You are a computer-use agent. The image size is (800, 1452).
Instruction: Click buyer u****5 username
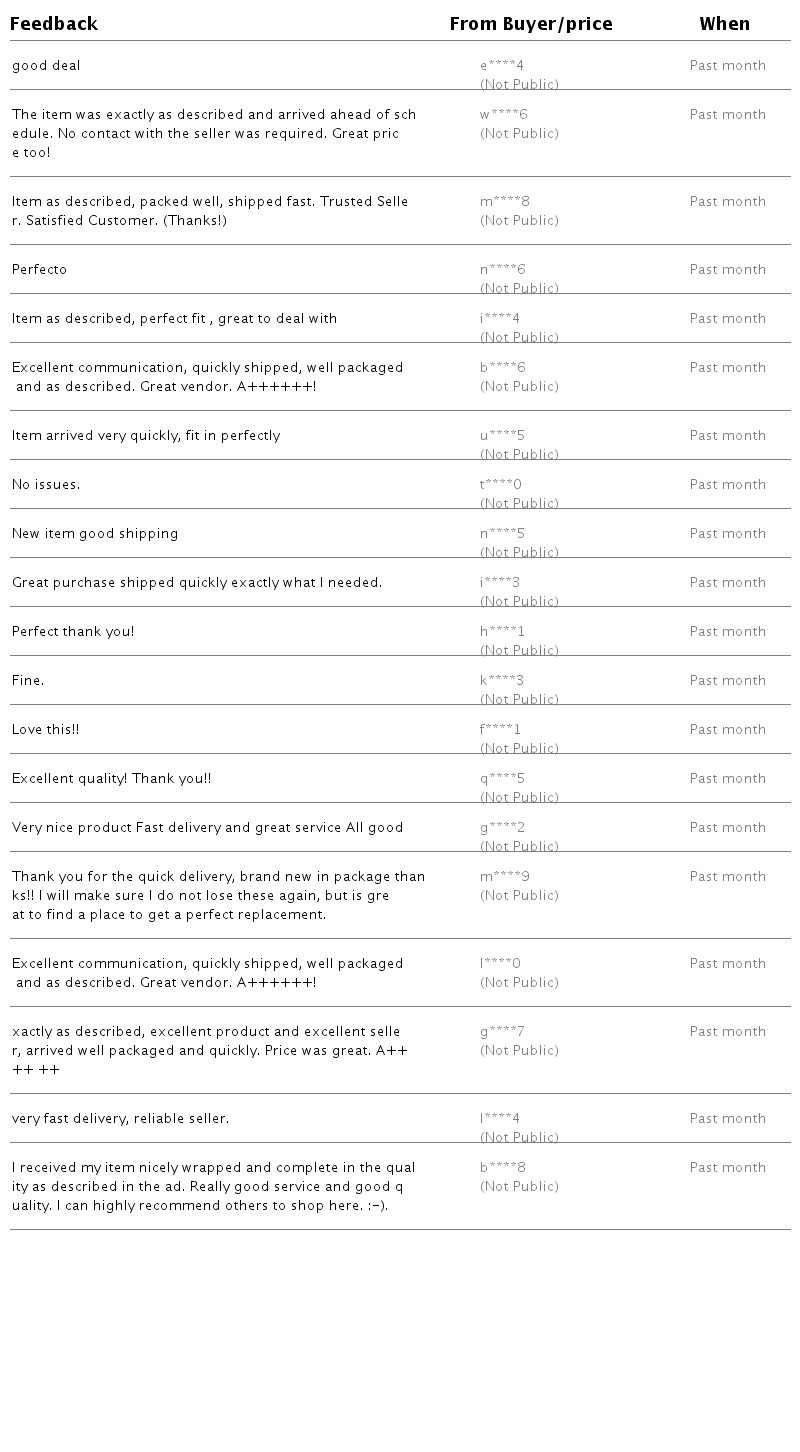(502, 436)
